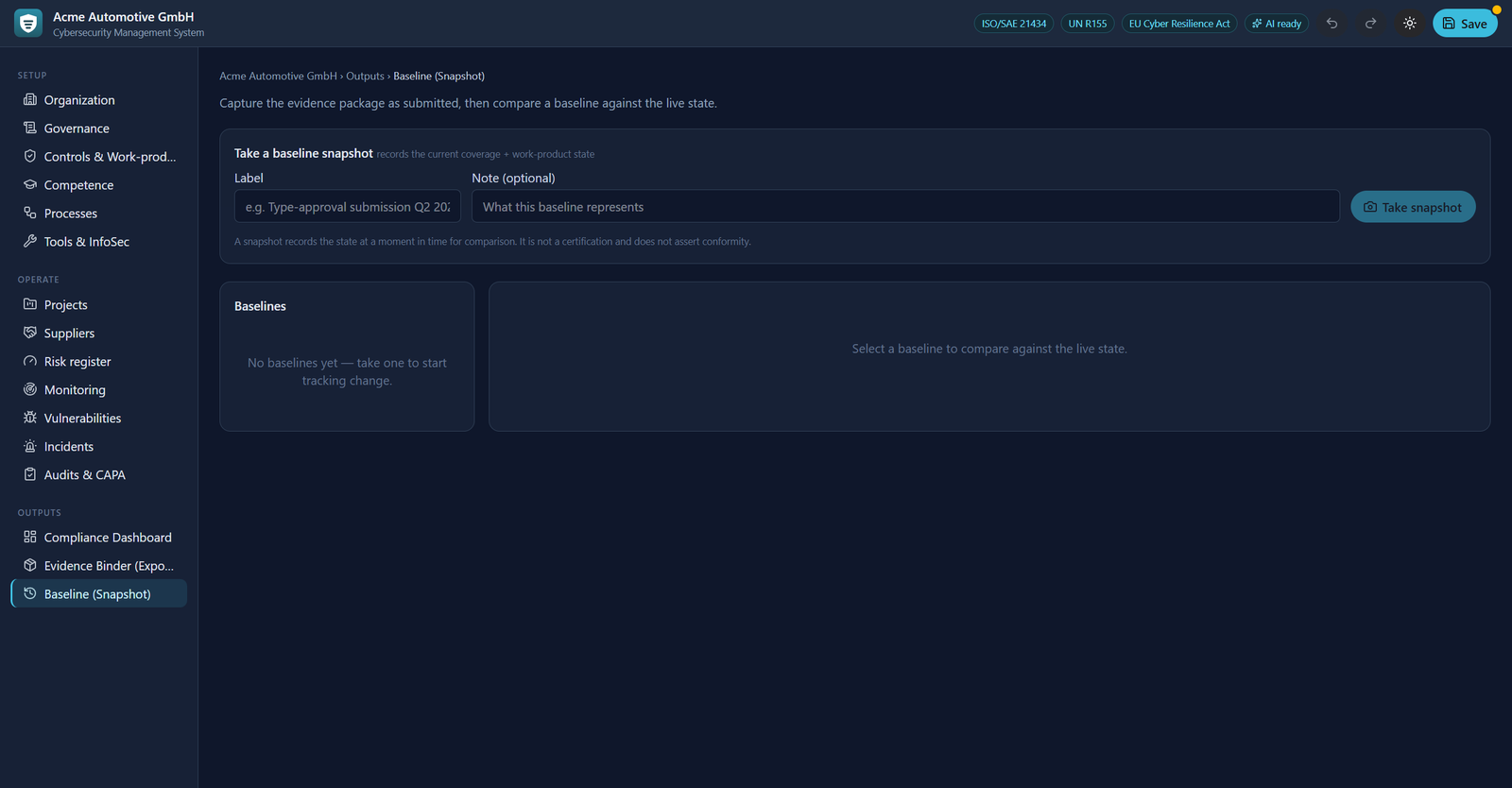Toggle light/dark theme sun icon
1512x788 pixels.
[1410, 24]
